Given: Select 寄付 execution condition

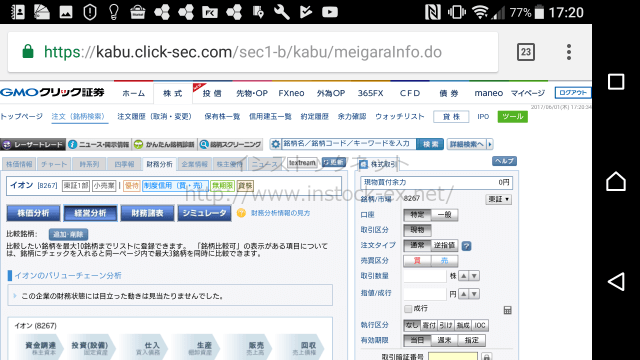Looking at the screenshot, I should (429, 325).
